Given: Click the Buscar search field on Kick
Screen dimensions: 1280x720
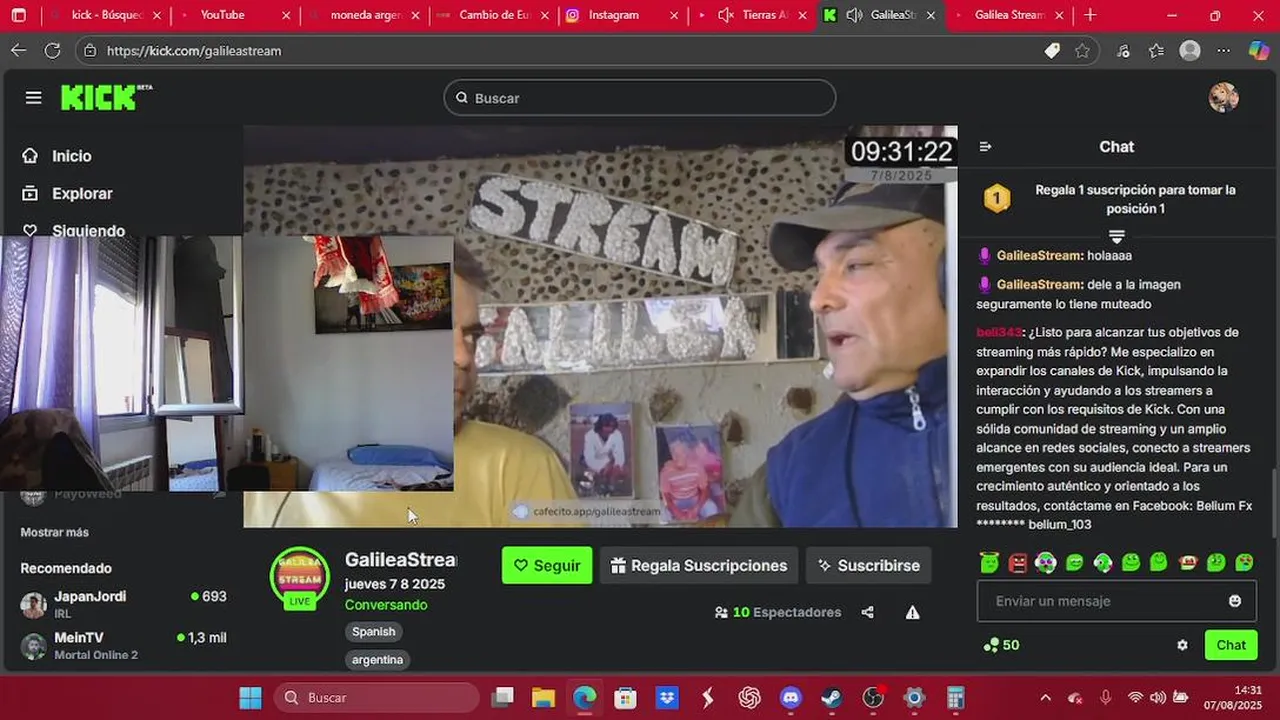Looking at the screenshot, I should (x=640, y=98).
